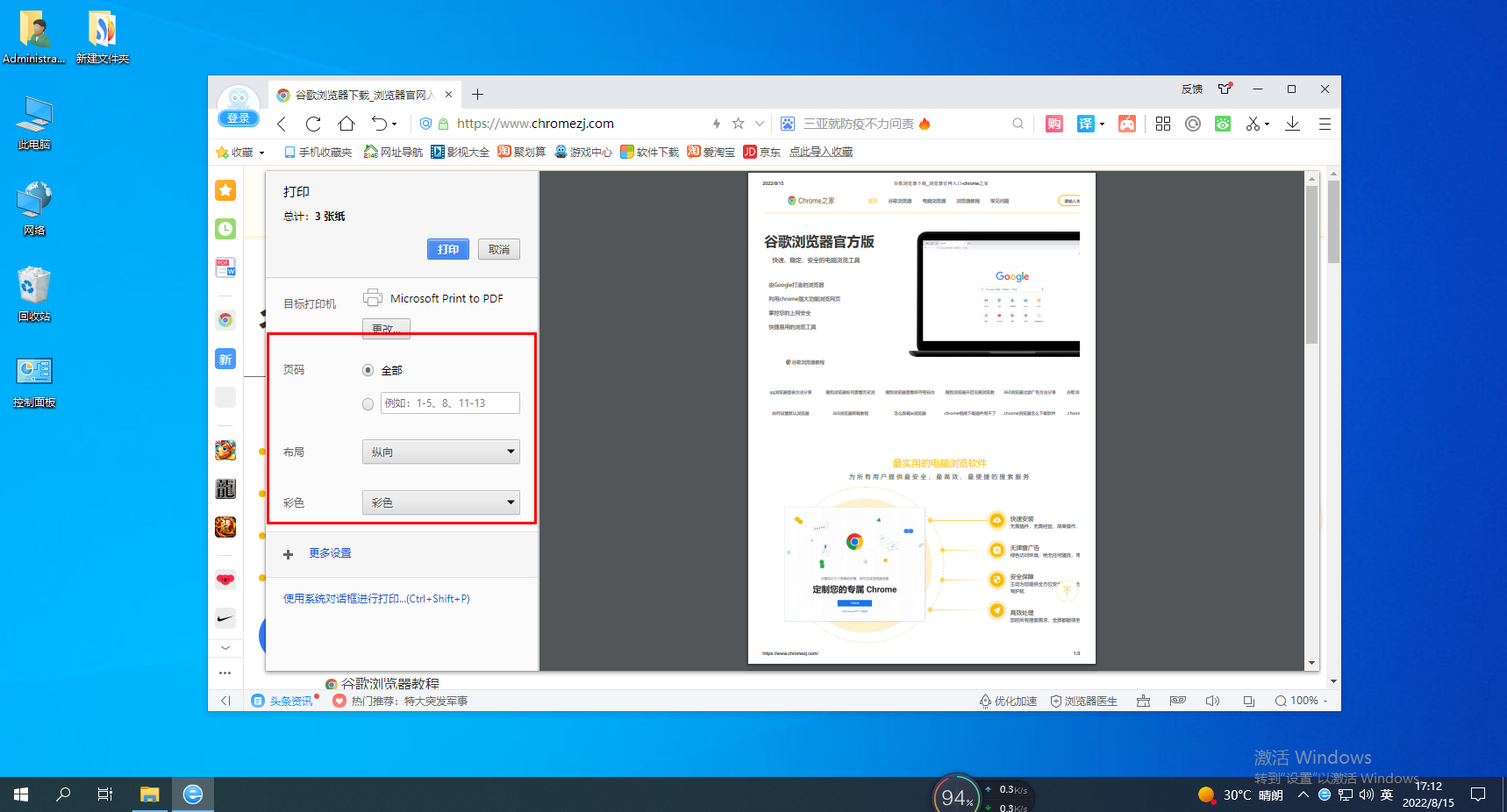Close the current browser tab

click(x=448, y=95)
